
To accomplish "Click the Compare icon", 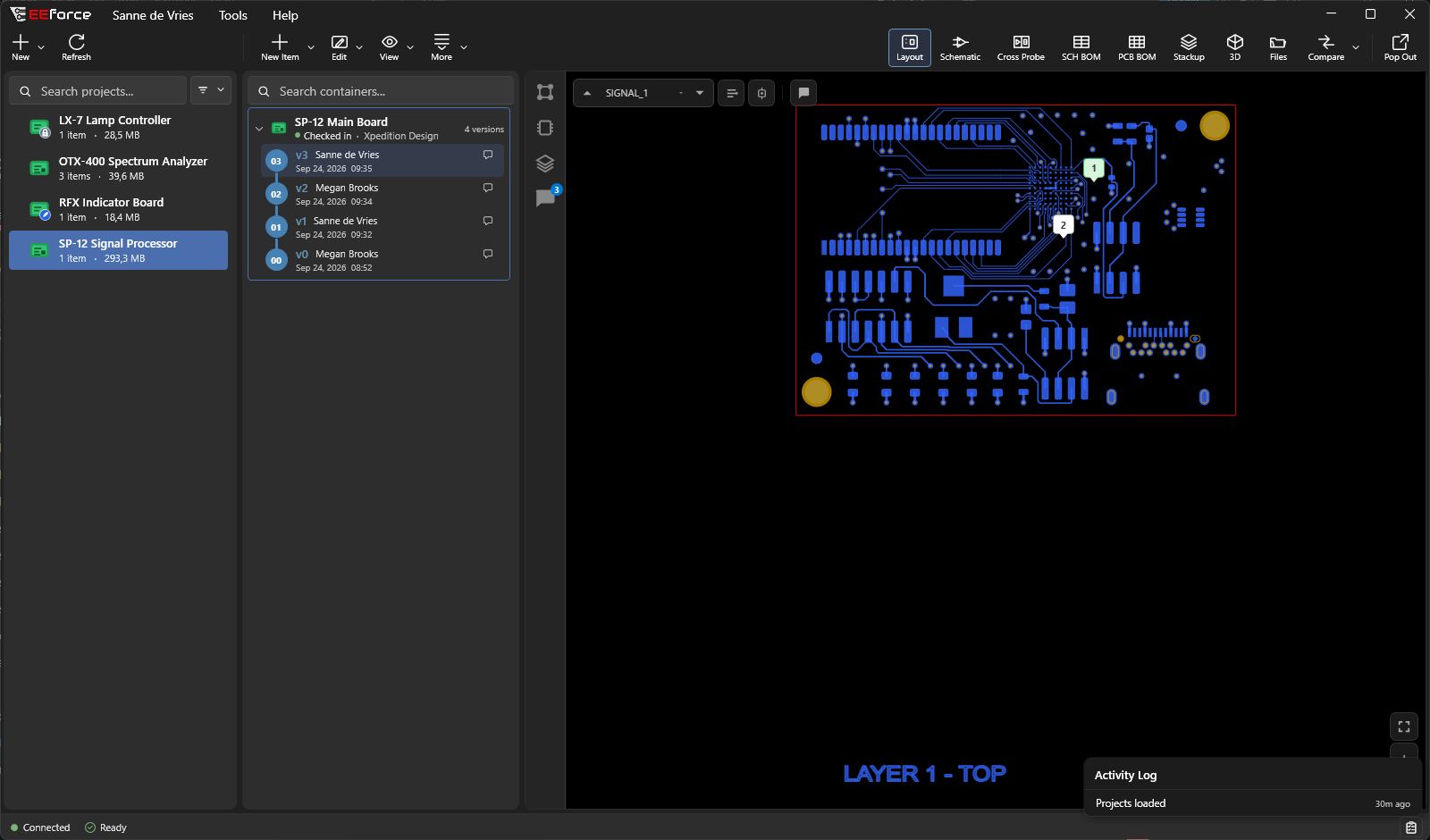I will pos(1326,42).
